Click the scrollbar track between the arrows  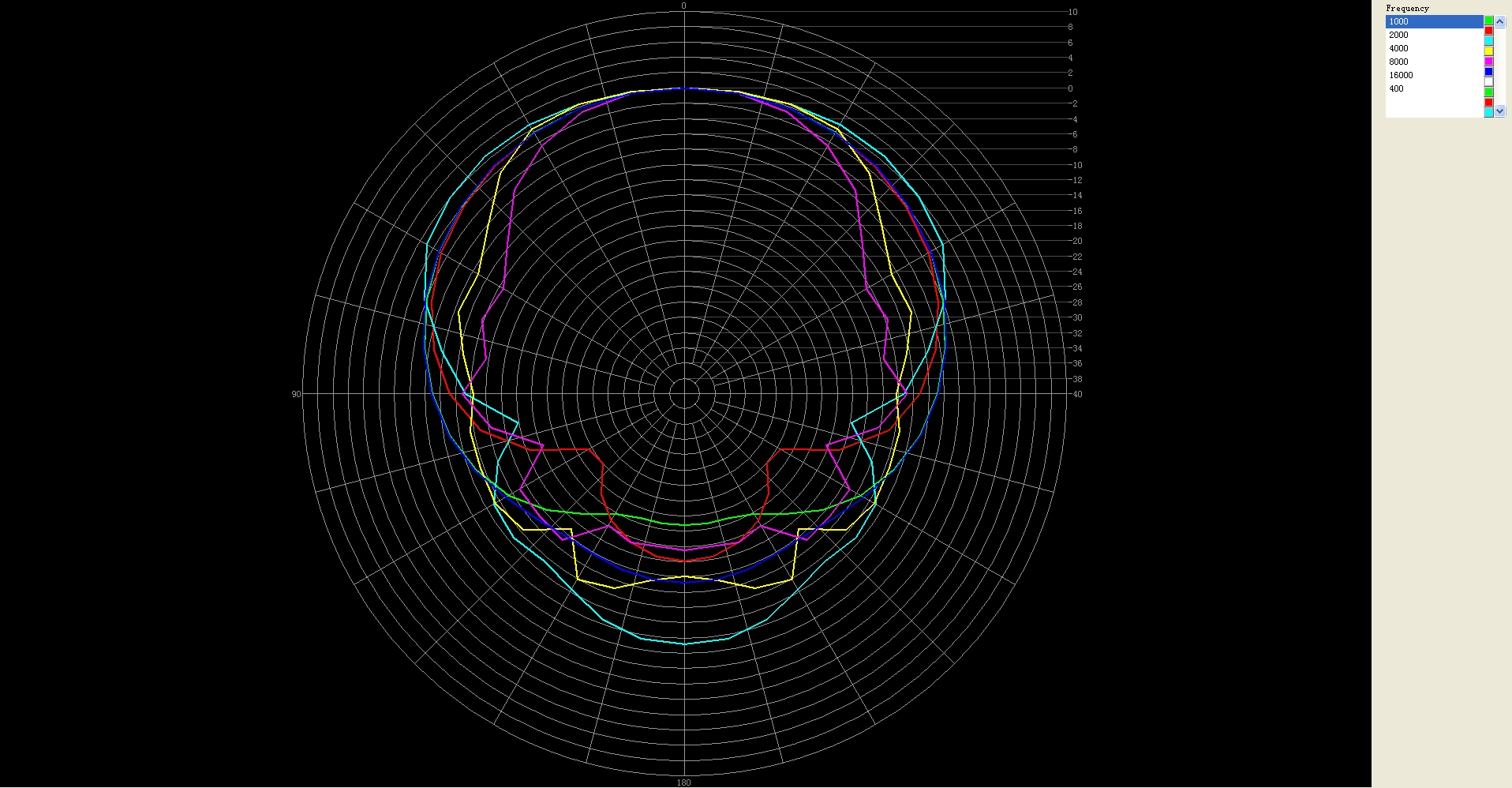pyautogui.click(x=1500, y=67)
